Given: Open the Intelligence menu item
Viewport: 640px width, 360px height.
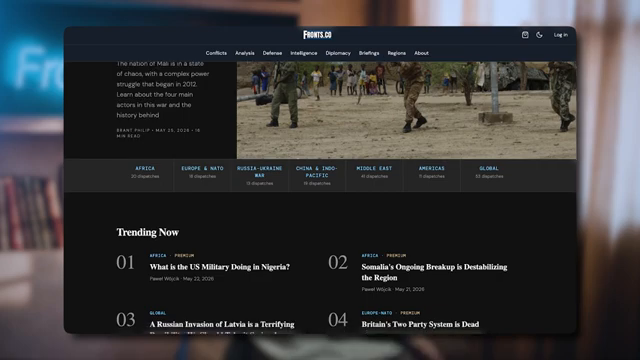Looking at the screenshot, I should pyautogui.click(x=304, y=53).
